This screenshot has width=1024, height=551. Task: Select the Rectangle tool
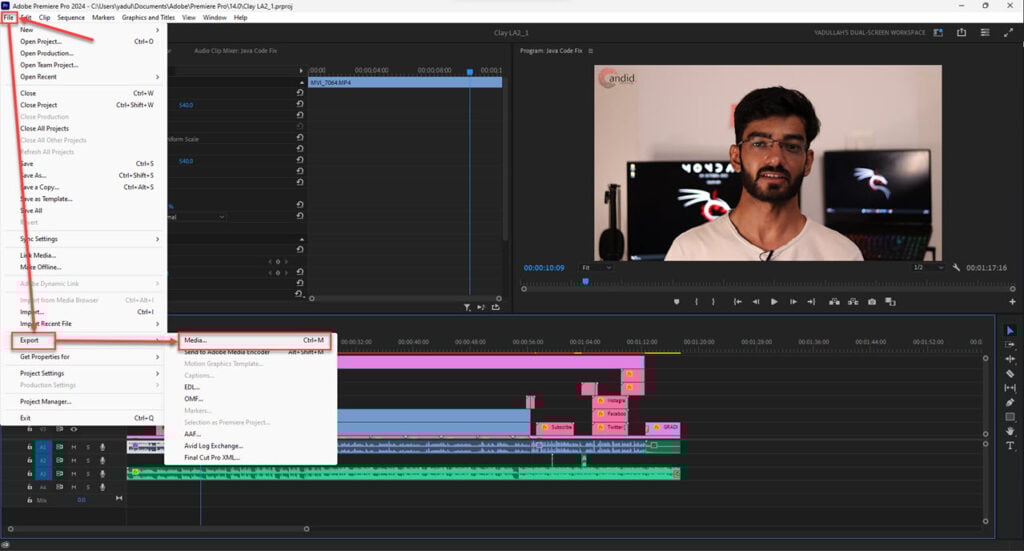[1010, 417]
